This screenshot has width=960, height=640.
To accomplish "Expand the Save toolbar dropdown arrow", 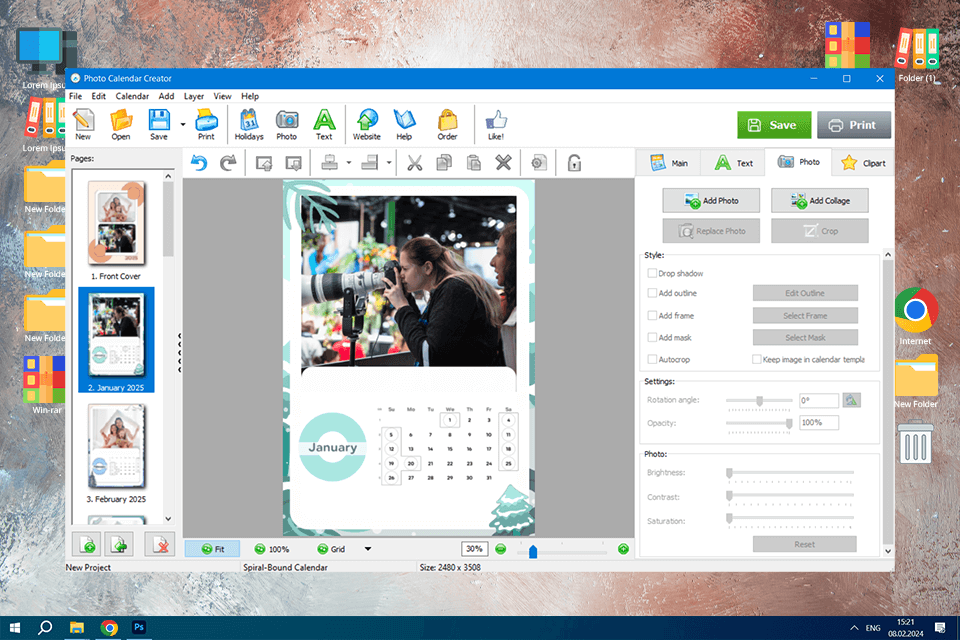I will tap(182, 124).
